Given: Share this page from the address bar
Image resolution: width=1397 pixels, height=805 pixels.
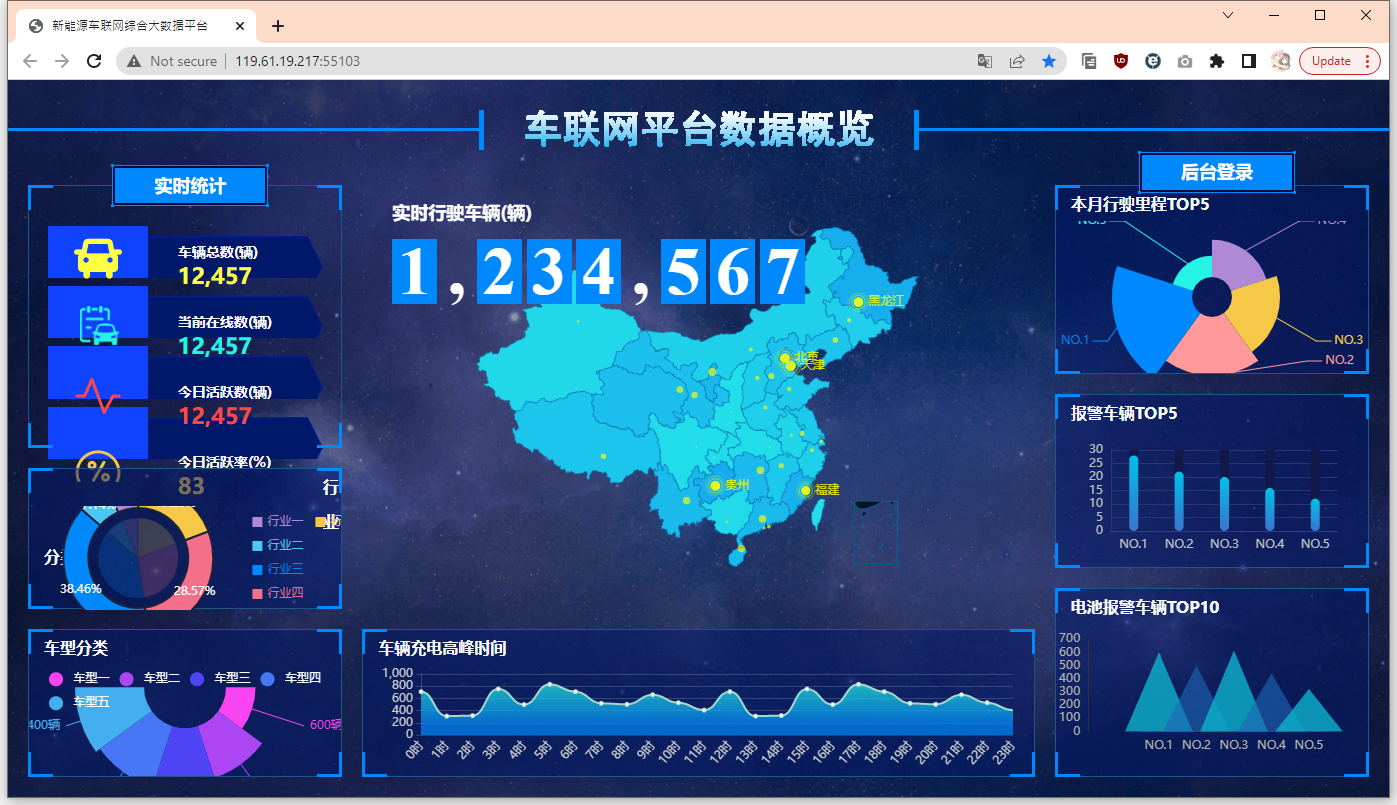Looking at the screenshot, I should pyautogui.click(x=1017, y=61).
